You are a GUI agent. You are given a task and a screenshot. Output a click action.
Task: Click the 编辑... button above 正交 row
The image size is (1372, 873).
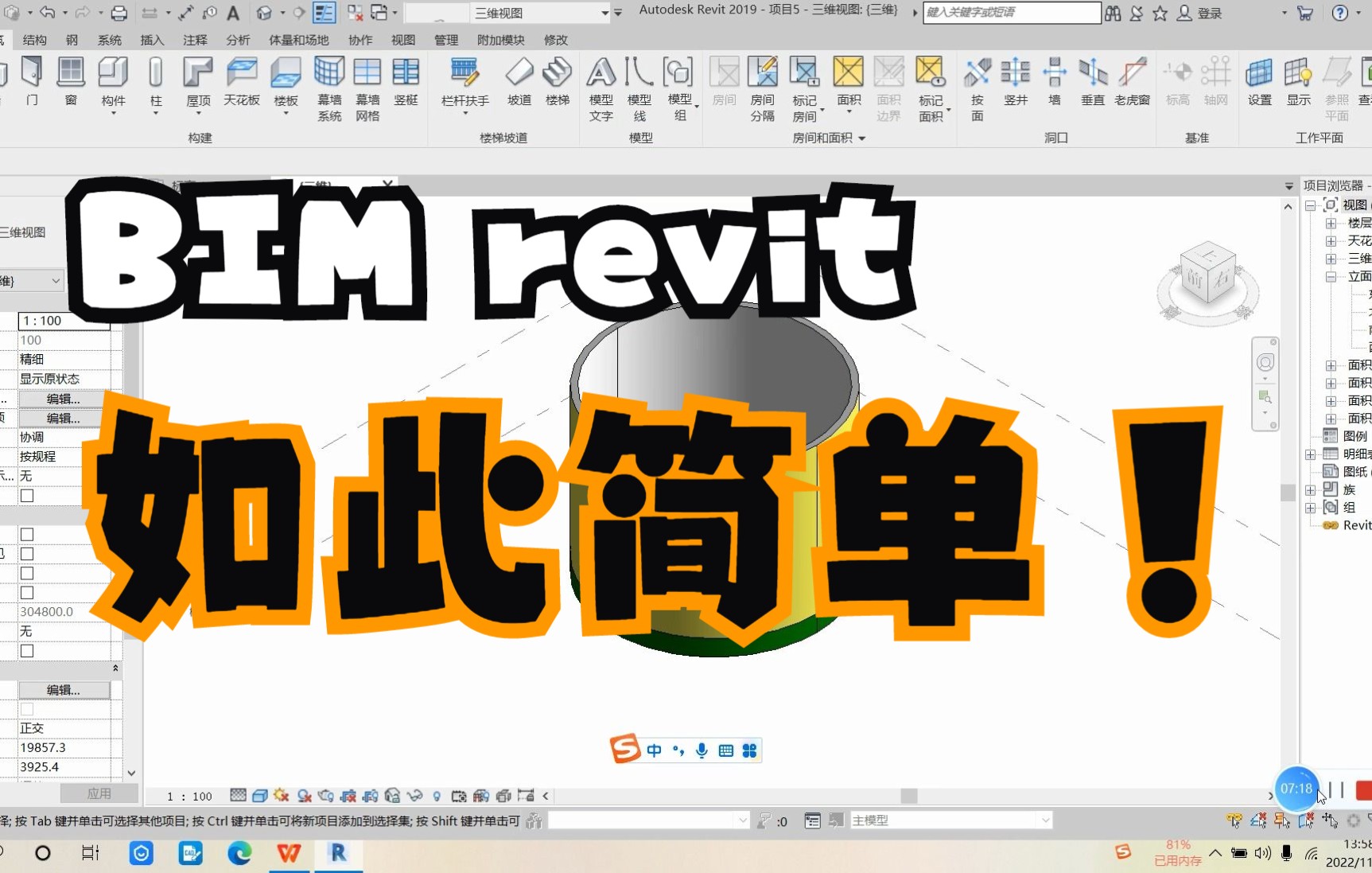tap(64, 690)
